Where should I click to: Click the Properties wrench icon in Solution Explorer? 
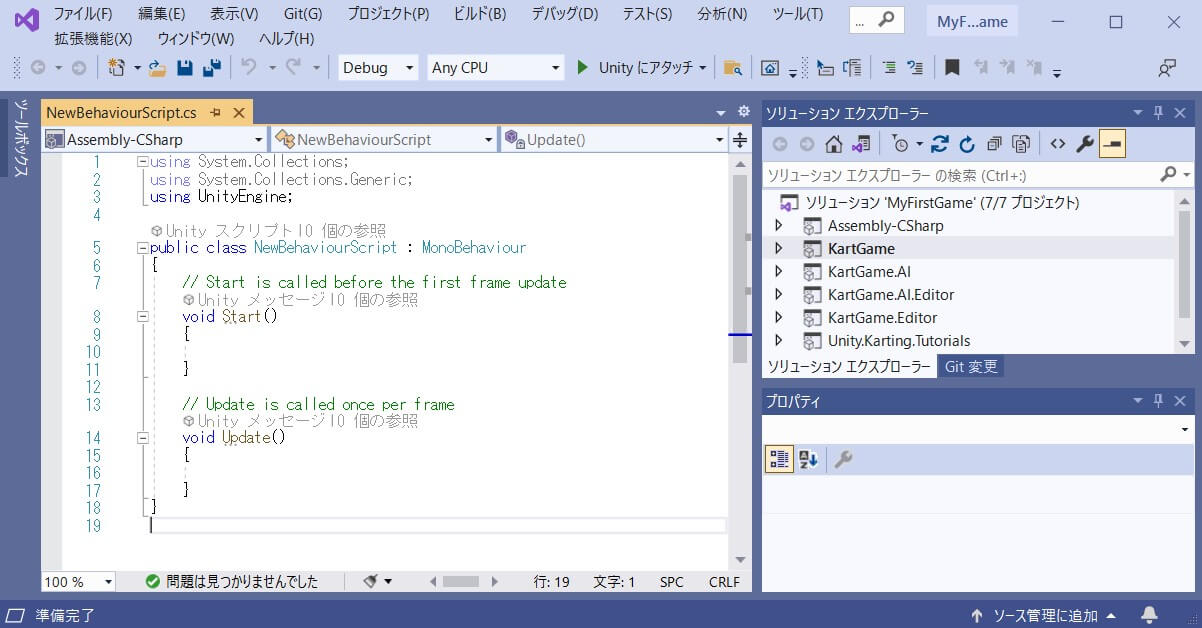point(1083,143)
